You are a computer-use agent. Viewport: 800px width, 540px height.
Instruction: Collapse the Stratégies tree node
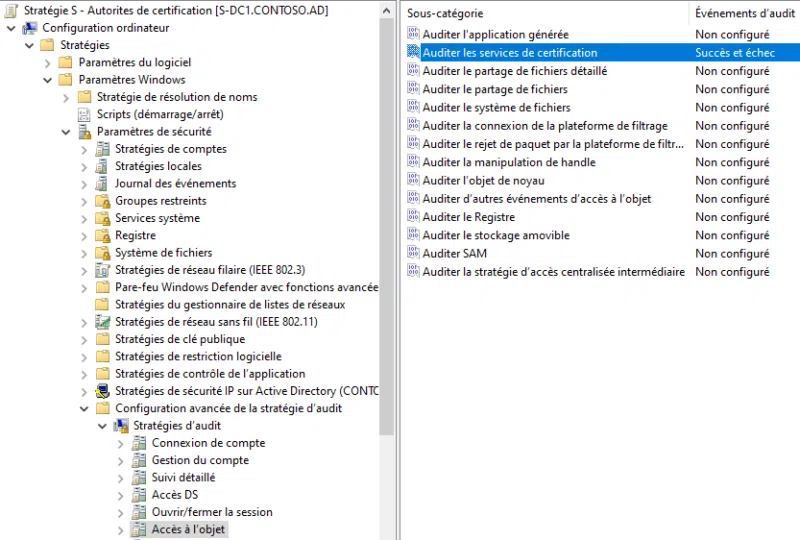30,46
